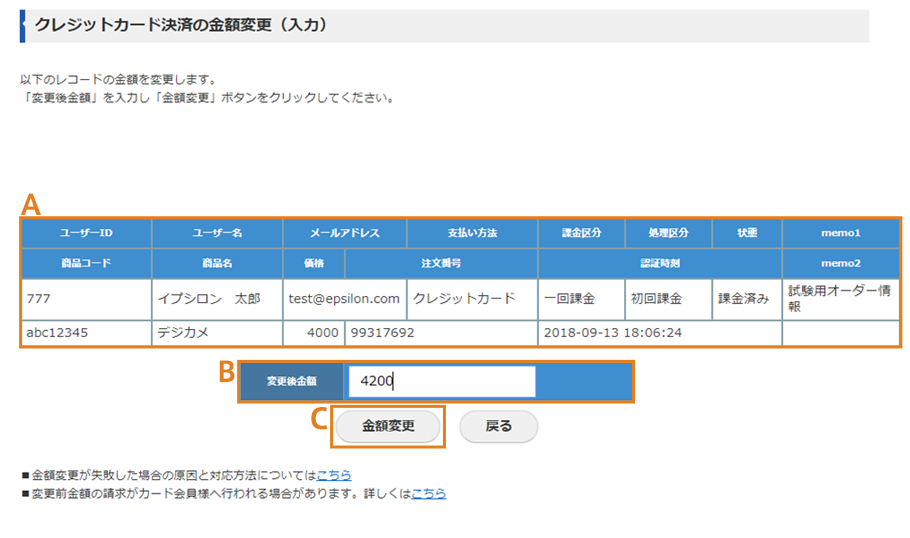Click the 注文番号 column header
The height and width of the screenshot is (538, 910).
(x=441, y=263)
